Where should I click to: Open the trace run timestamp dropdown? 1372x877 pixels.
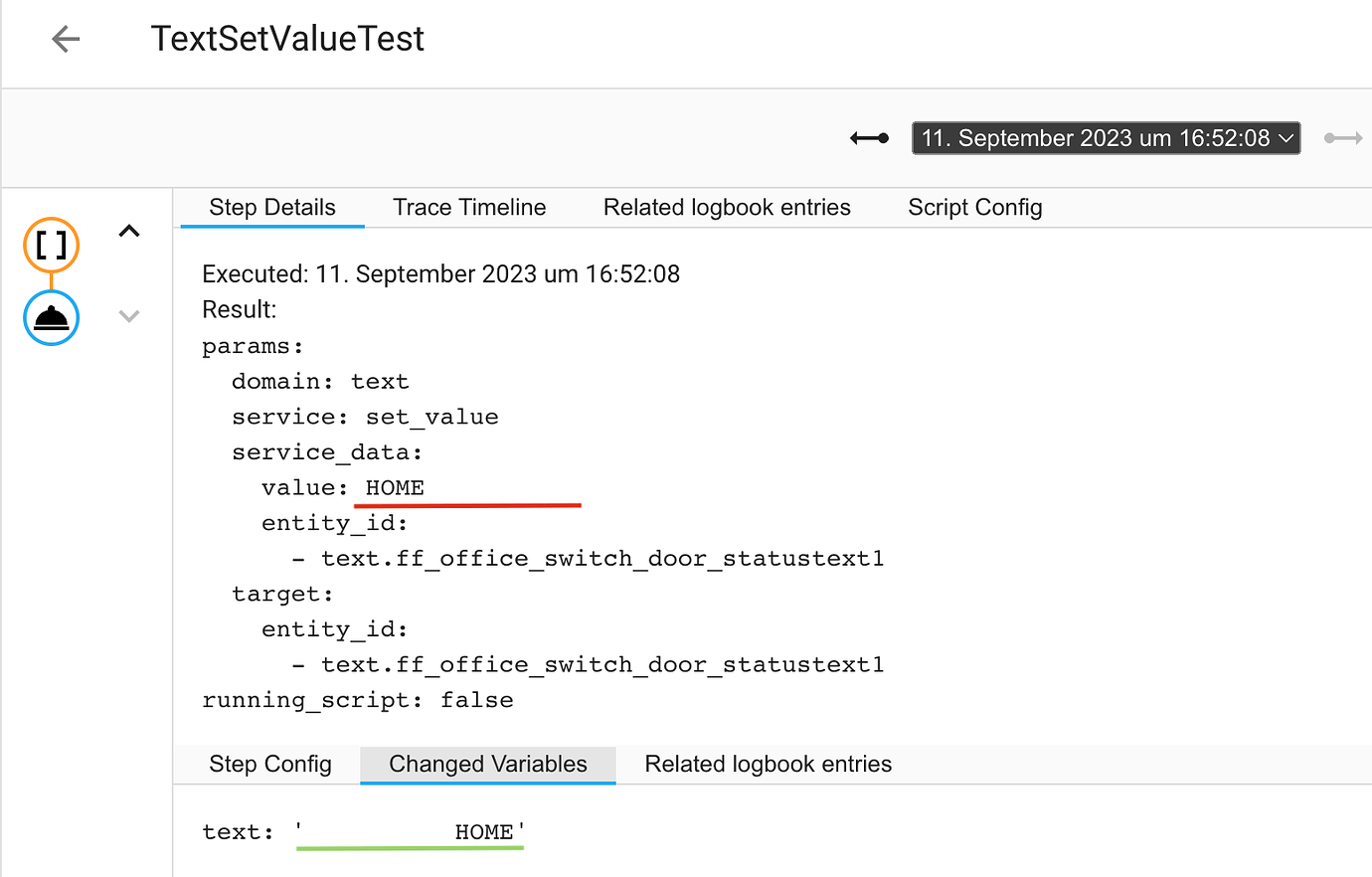pos(1106,138)
